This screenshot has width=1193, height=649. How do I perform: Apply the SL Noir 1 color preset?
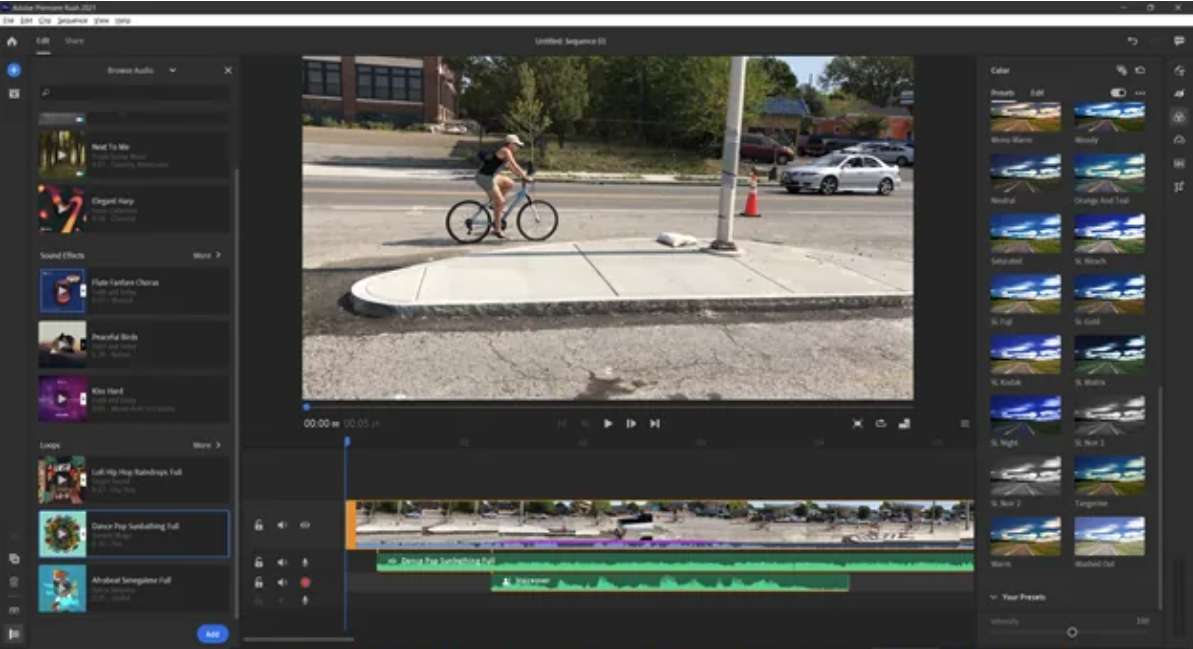click(1109, 415)
